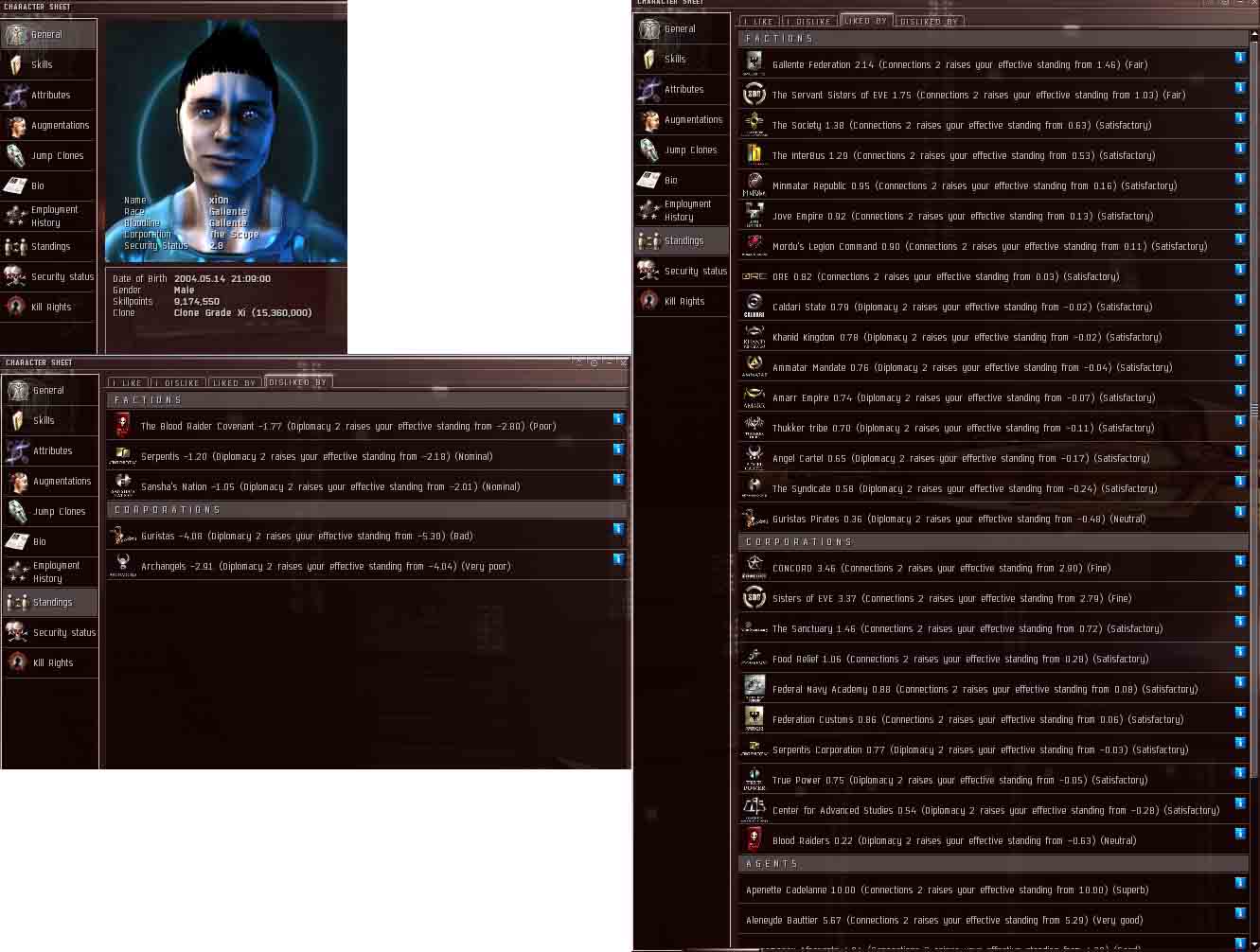Open Augmentations in the portrait window's sidebar
1260x952 pixels.
point(48,125)
